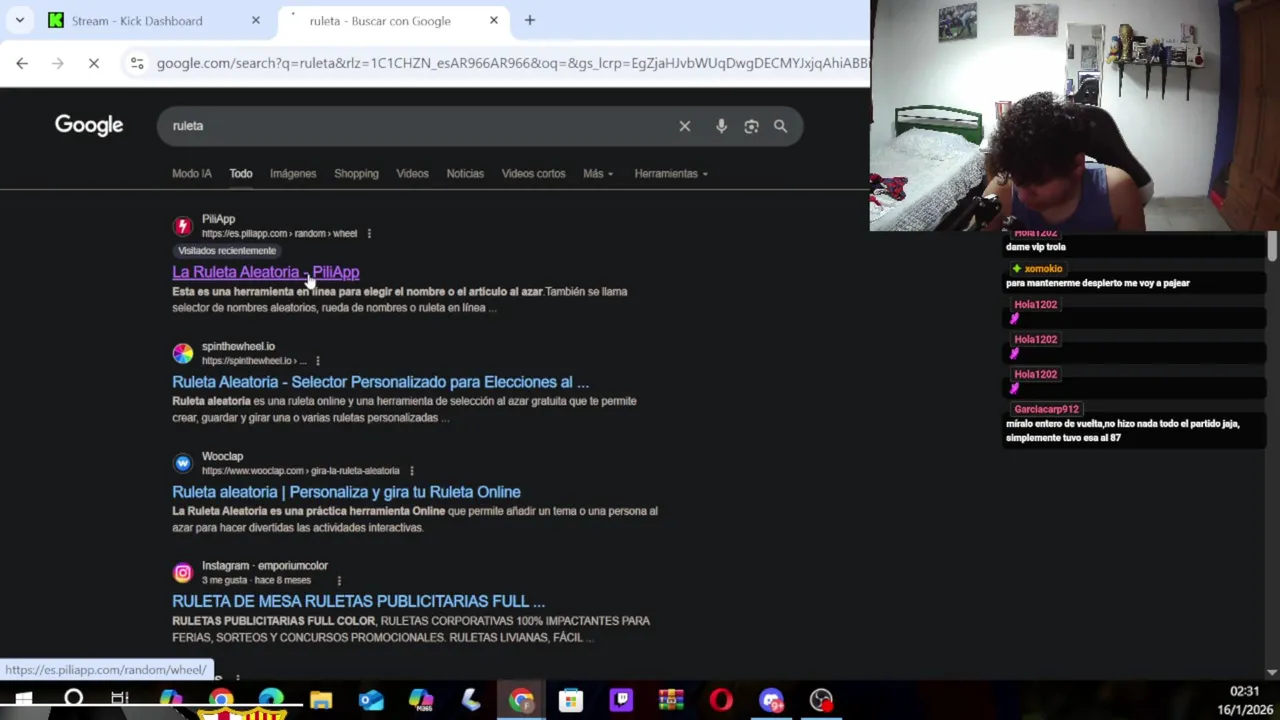Open WinRAR from the taskbar
The image size is (1280, 720).
(x=671, y=699)
